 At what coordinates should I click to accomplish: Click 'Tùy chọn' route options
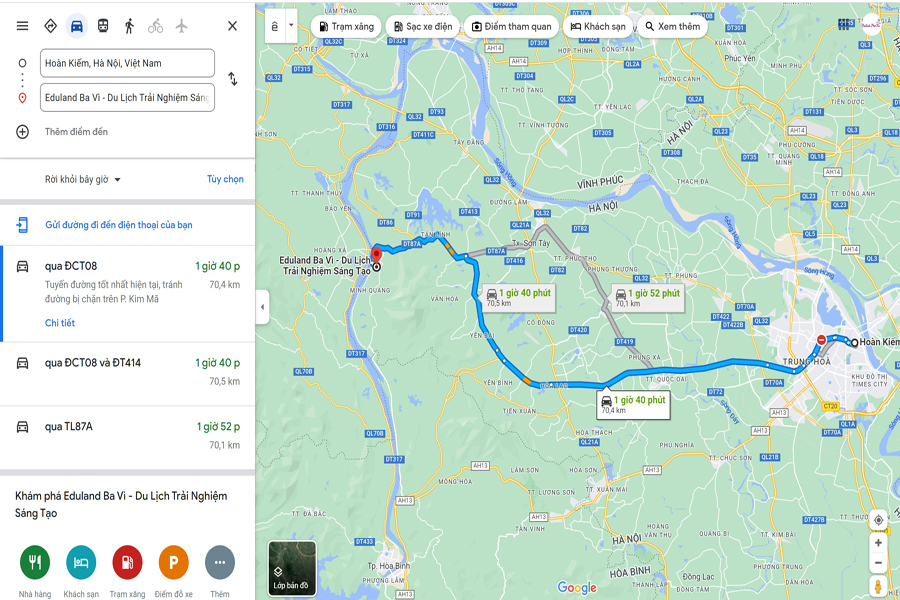coord(225,179)
